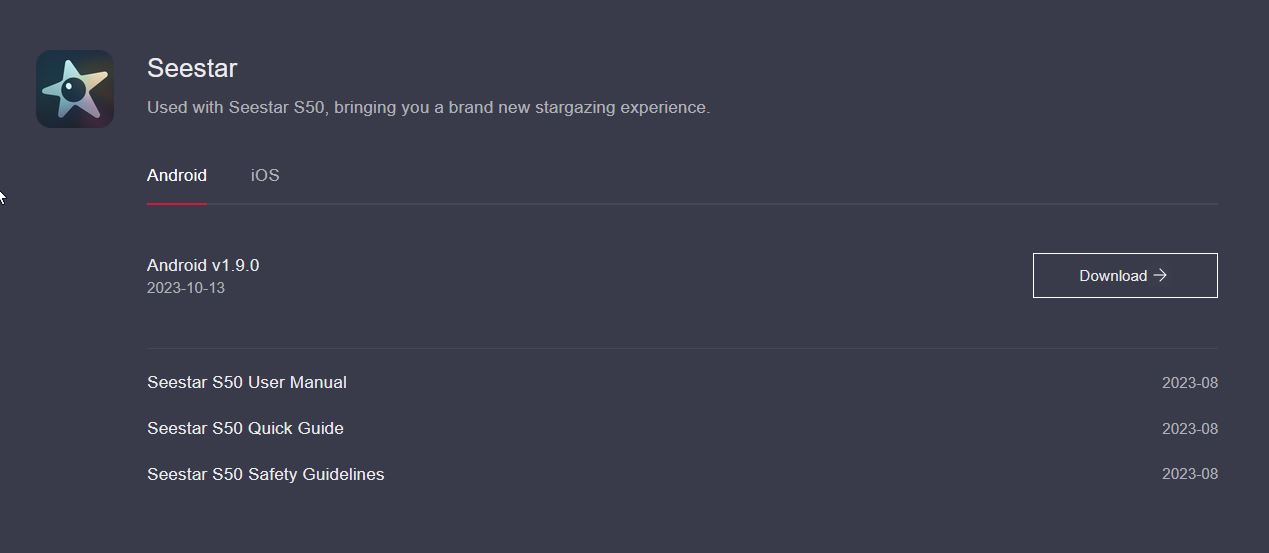Click the divider line under the tabs
Viewport: 1269px width, 553px height.
[682, 203]
